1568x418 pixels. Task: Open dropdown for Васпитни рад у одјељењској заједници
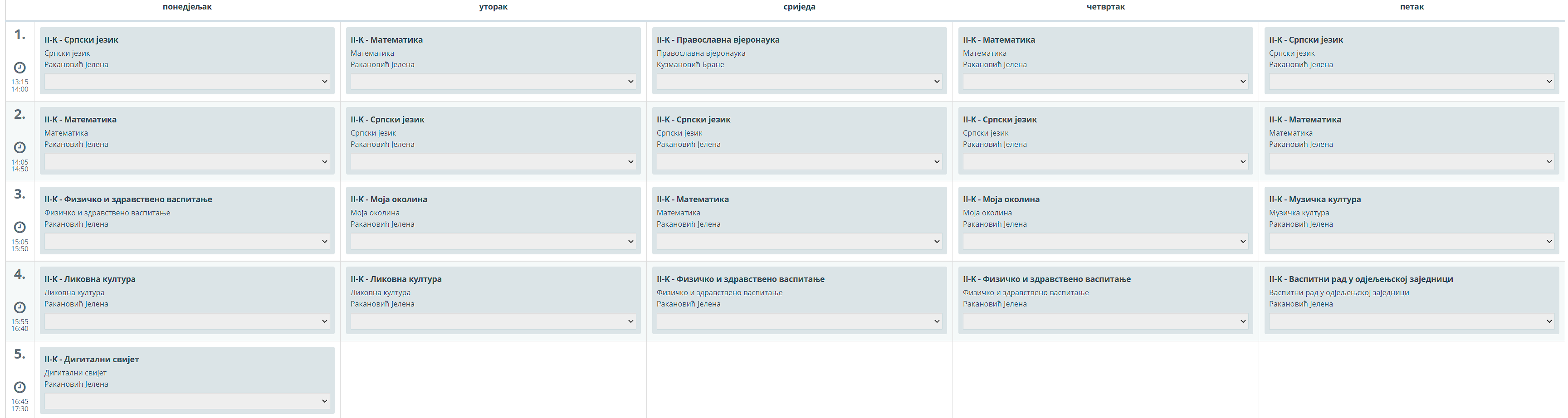pos(1411,321)
